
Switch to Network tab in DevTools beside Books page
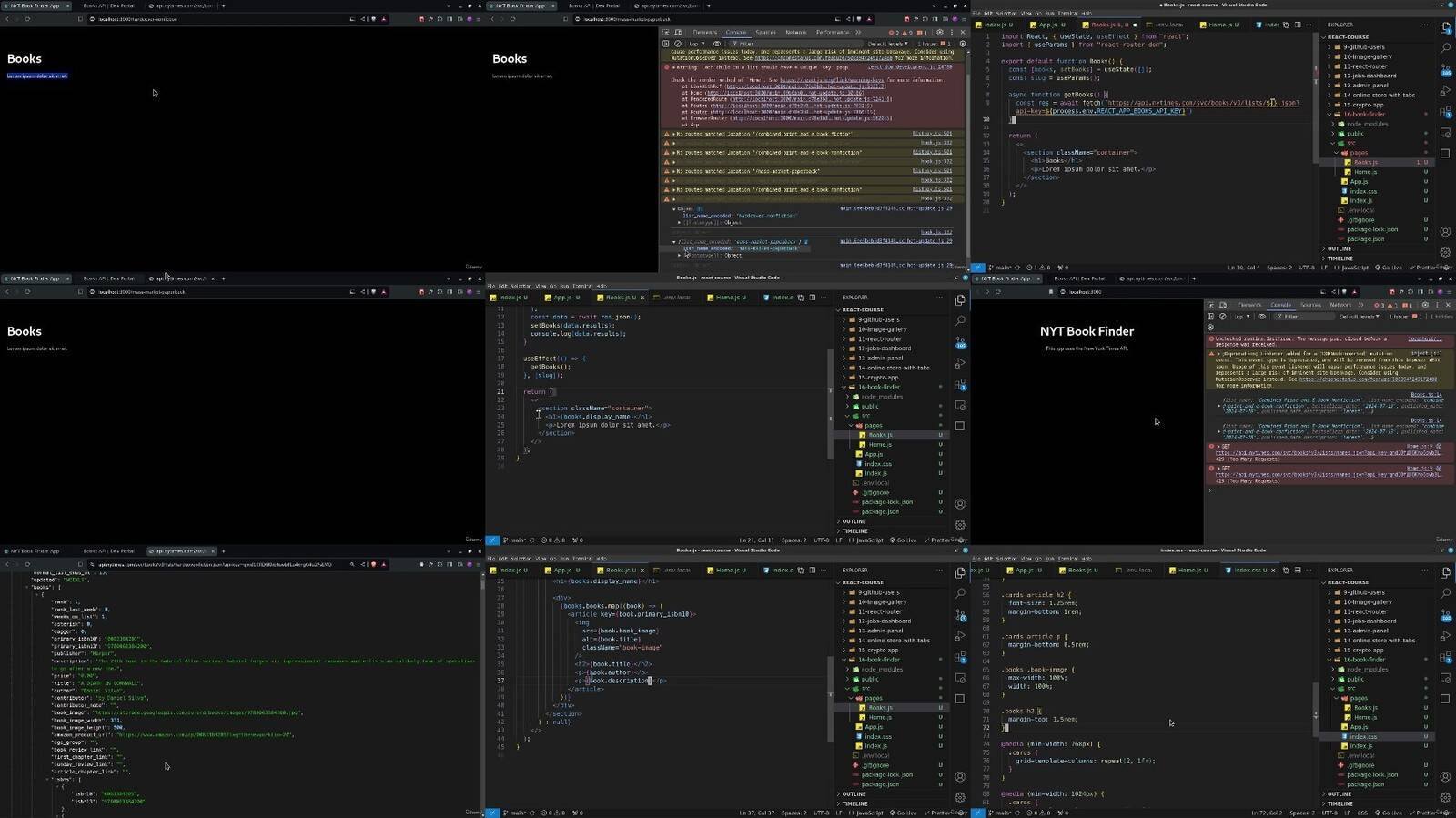(x=795, y=32)
